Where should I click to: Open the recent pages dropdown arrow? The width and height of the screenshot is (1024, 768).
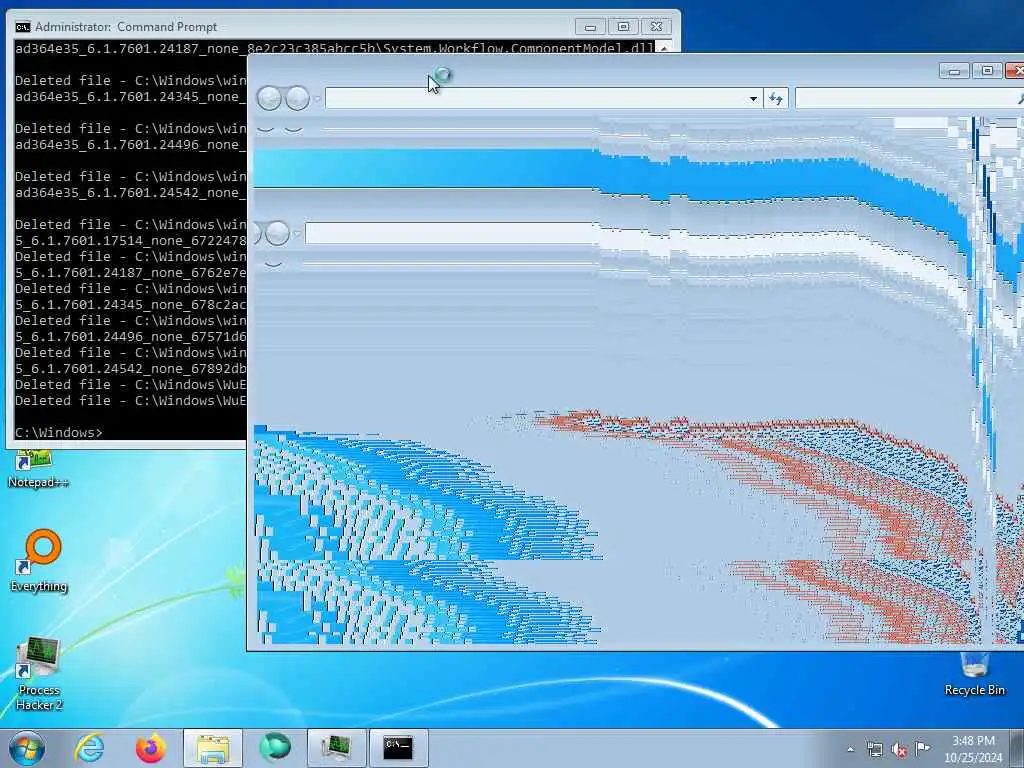click(x=317, y=99)
